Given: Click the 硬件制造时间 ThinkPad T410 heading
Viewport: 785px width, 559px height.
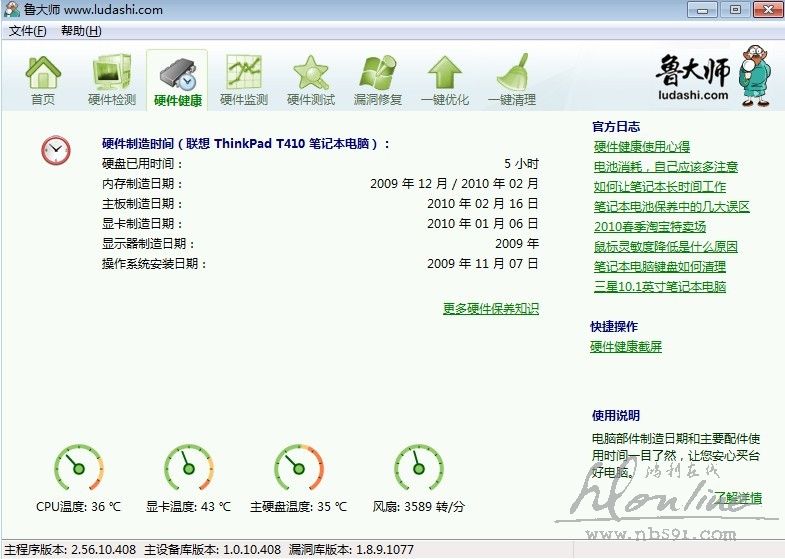Looking at the screenshot, I should (246, 144).
